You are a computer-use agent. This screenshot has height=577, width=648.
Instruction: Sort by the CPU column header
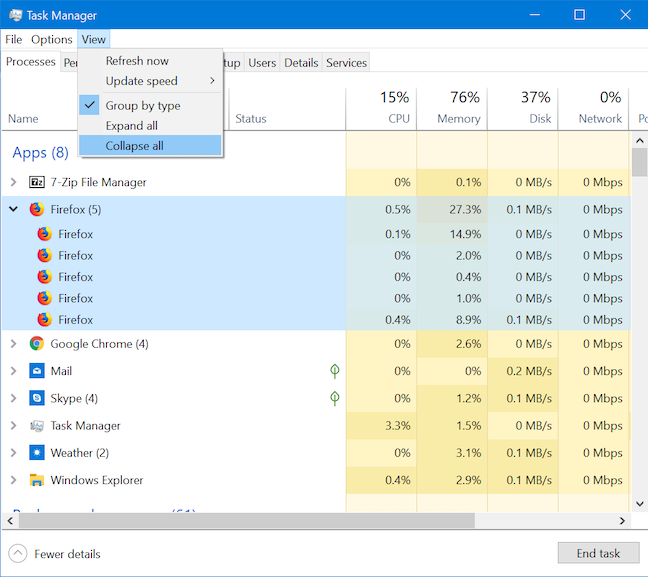[x=381, y=108]
